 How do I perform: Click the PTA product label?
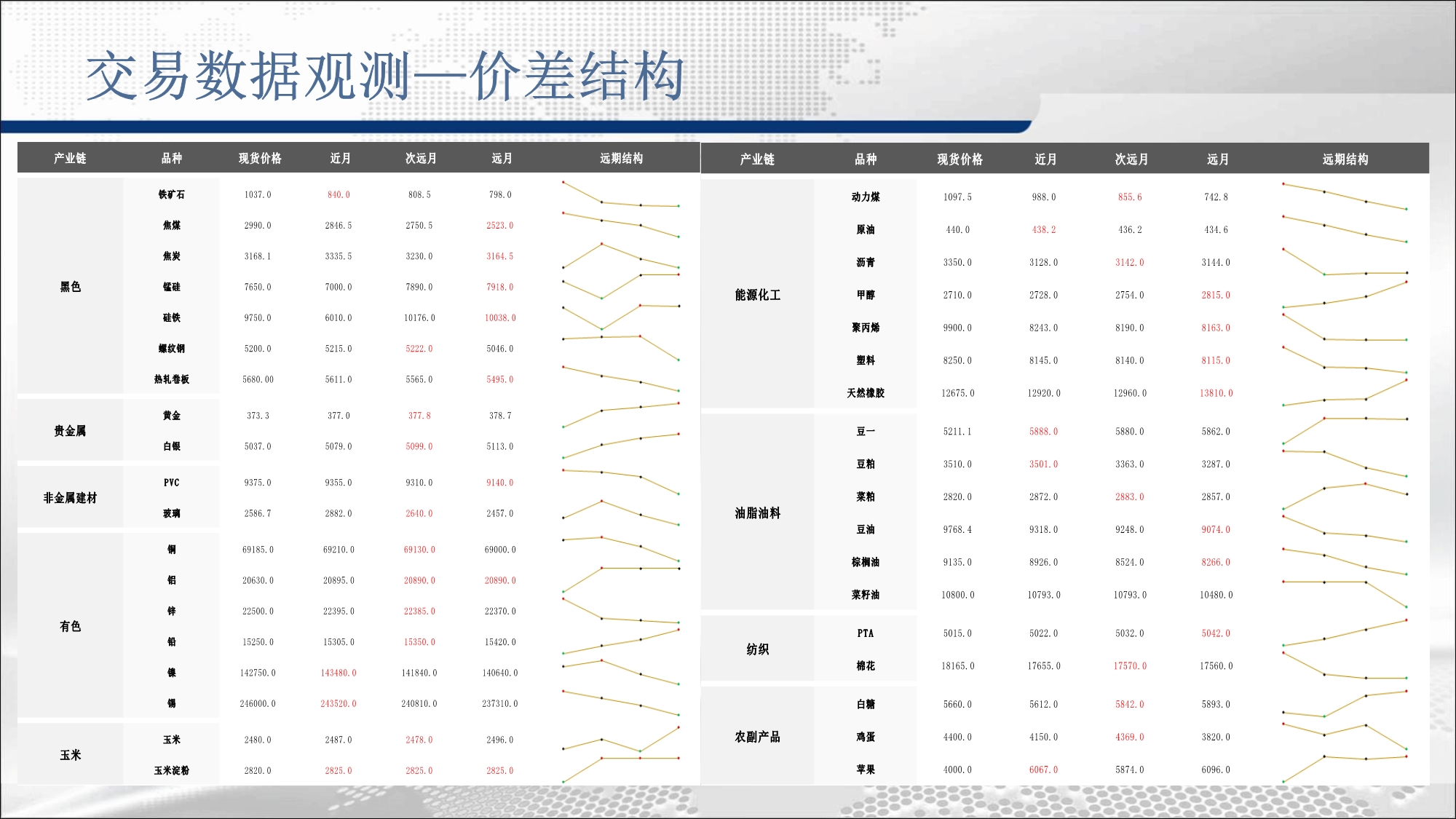pos(866,633)
